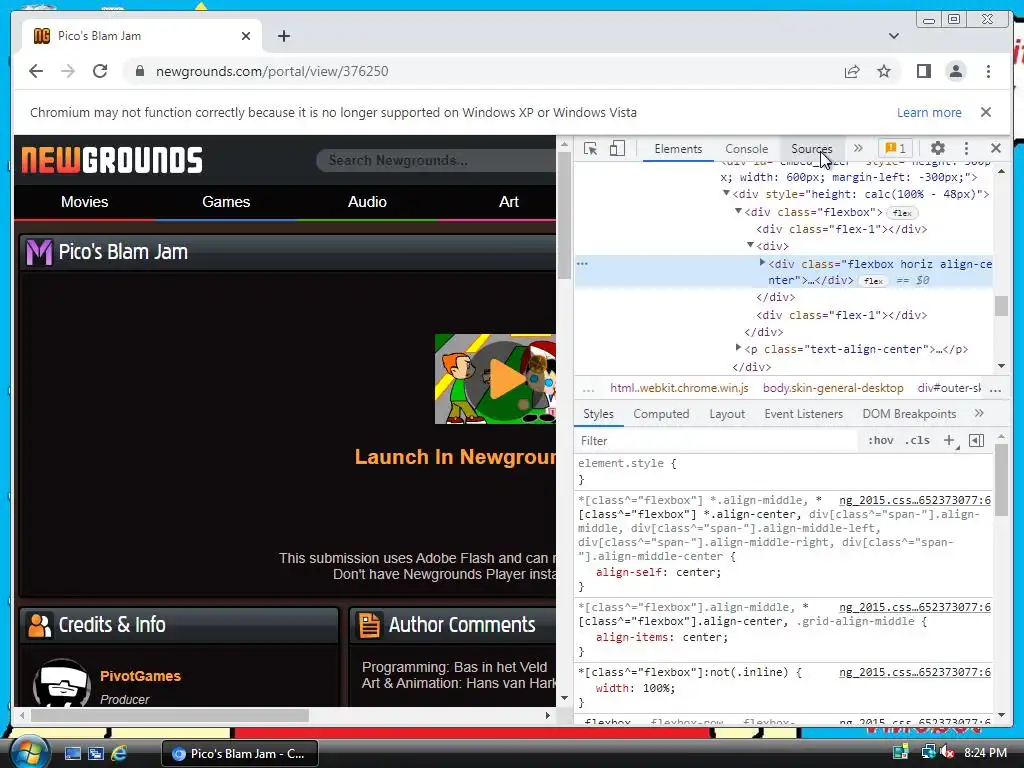The height and width of the screenshot is (768, 1024).
Task: Toggle the .cls class editor
Action: pyautogui.click(x=917, y=441)
